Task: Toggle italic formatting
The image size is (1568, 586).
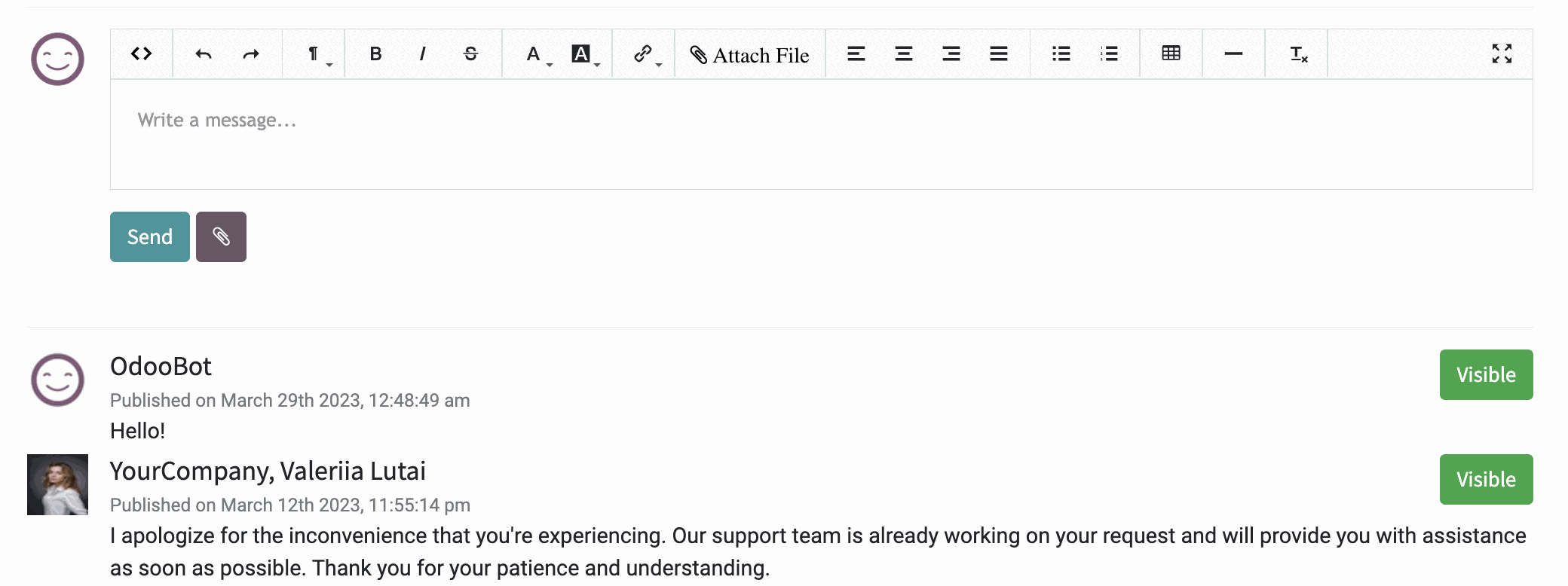Action: coord(423,54)
